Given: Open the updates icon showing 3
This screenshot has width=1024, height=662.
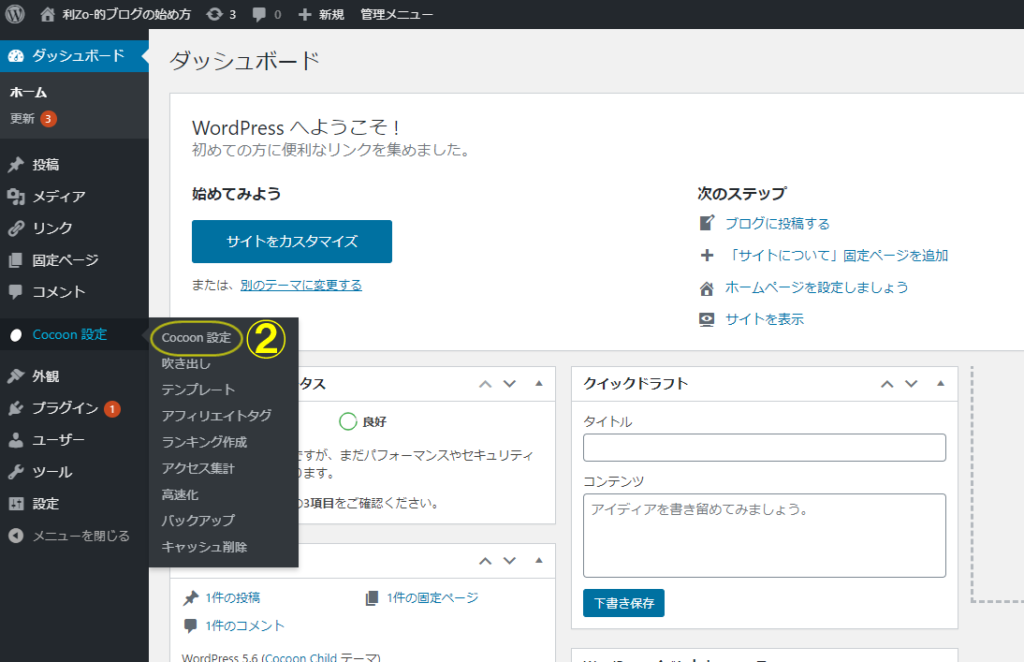Looking at the screenshot, I should [x=219, y=15].
